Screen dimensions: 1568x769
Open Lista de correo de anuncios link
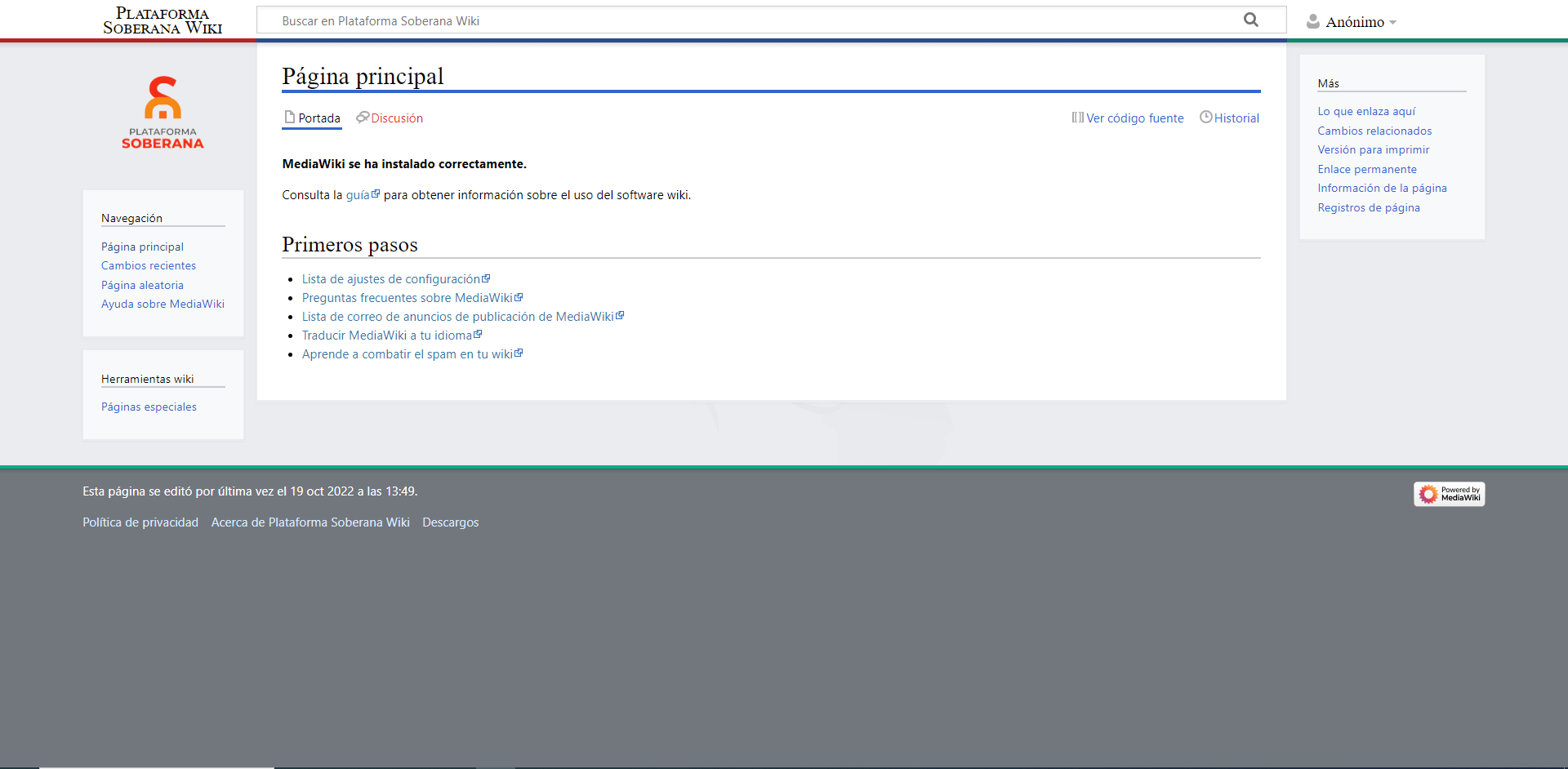coord(463,317)
